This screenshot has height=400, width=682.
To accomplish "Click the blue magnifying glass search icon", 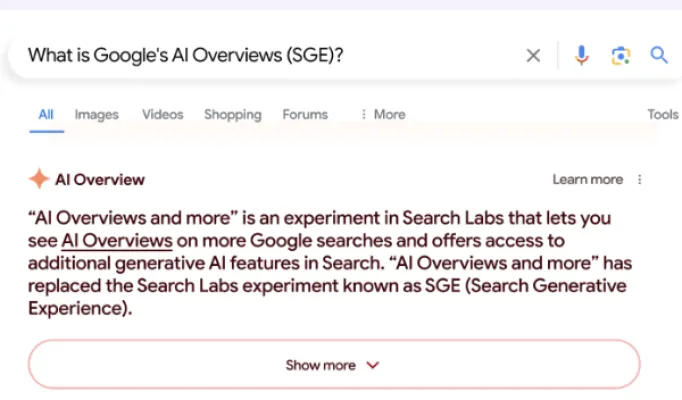I will 658,54.
